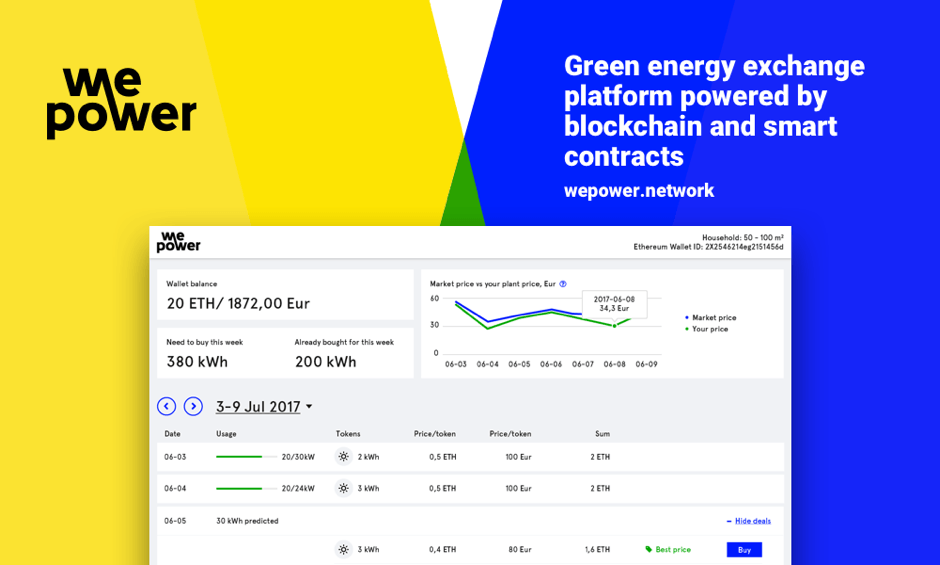Click the Green energy exchange headline
940x565 pixels.
714,111
